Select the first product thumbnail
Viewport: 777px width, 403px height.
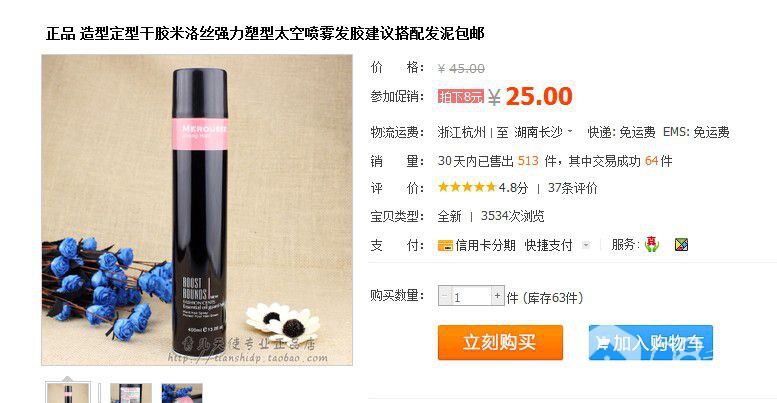[68, 393]
